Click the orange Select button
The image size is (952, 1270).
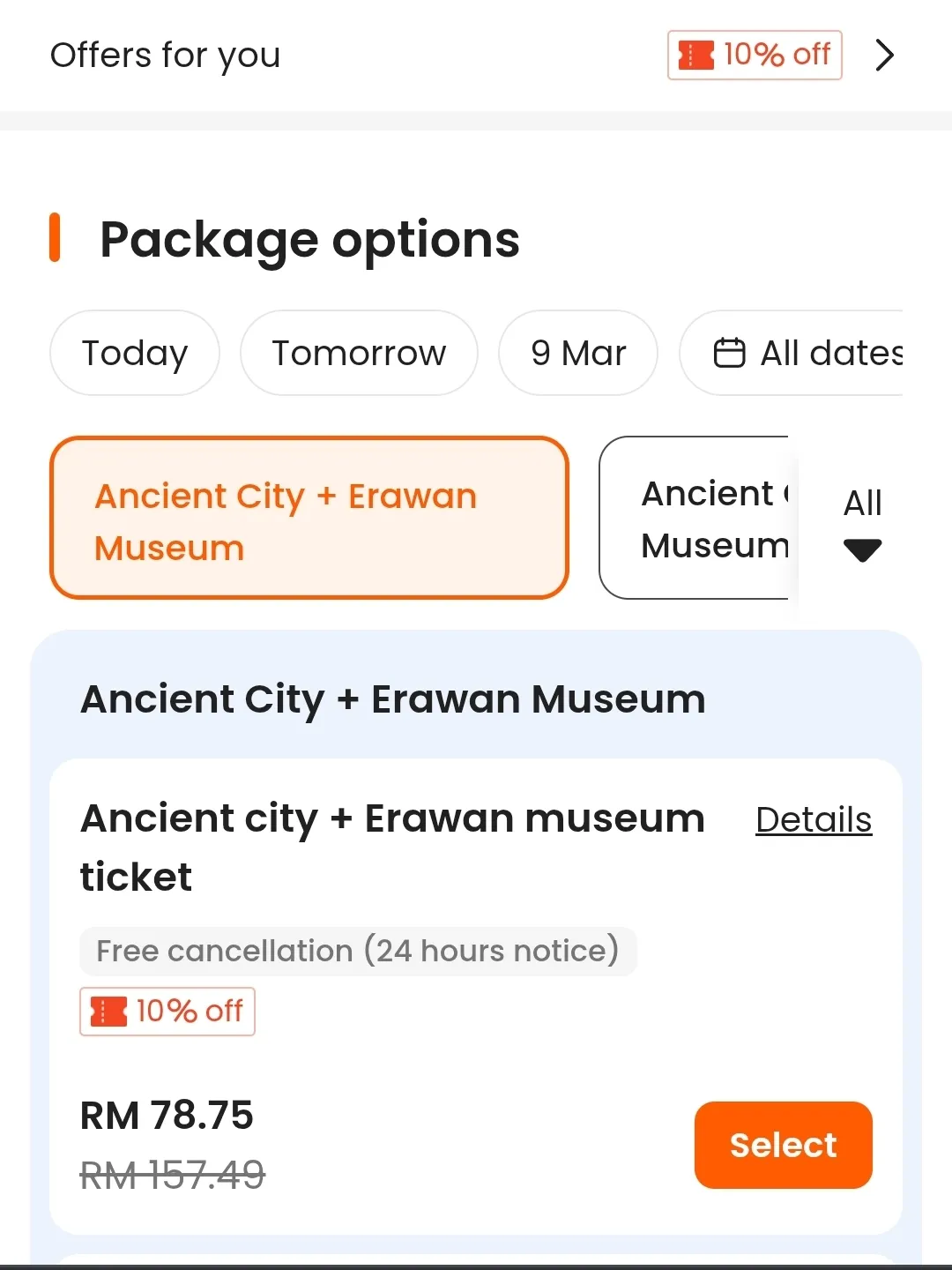(784, 1145)
